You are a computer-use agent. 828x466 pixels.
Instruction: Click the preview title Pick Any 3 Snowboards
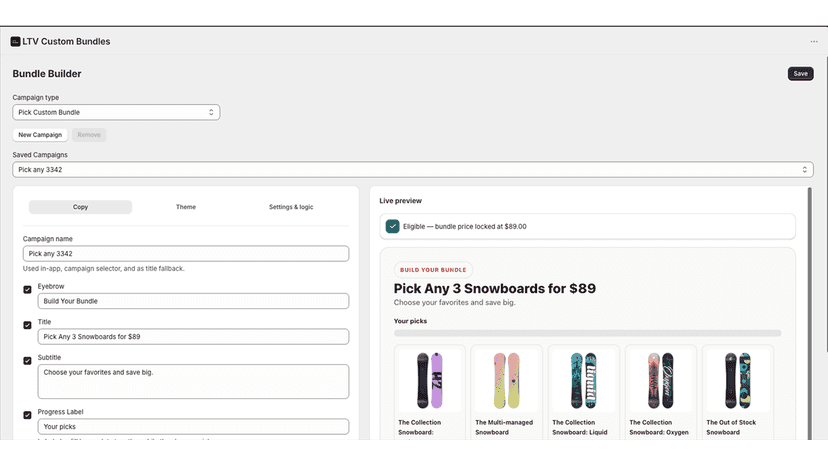click(495, 288)
